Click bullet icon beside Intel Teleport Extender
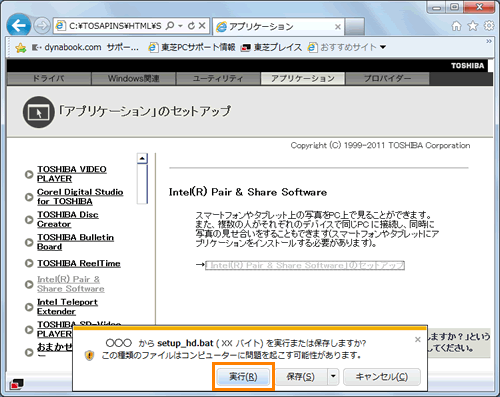This screenshot has height=397, width=500. (29, 307)
